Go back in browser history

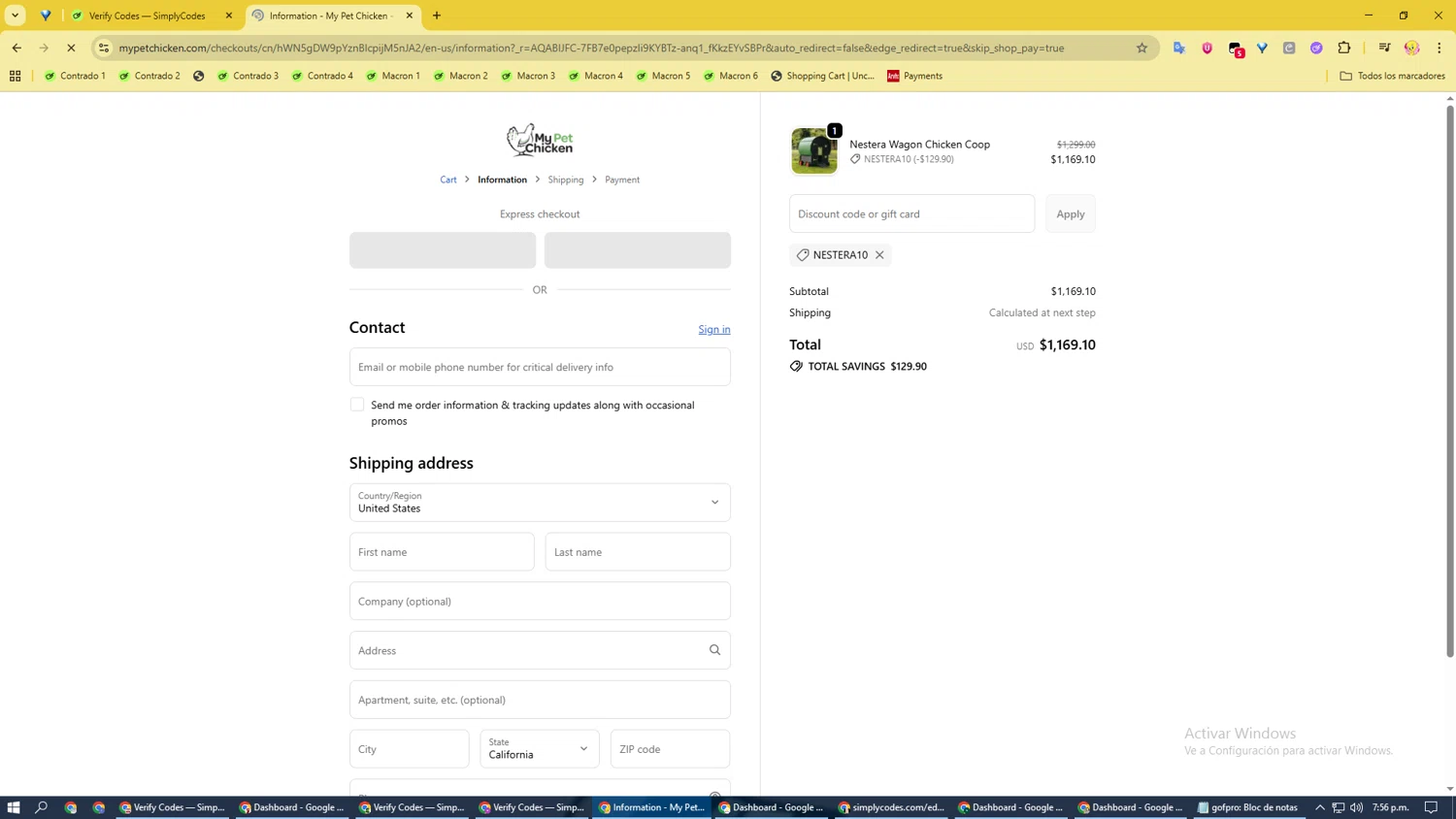click(17, 48)
